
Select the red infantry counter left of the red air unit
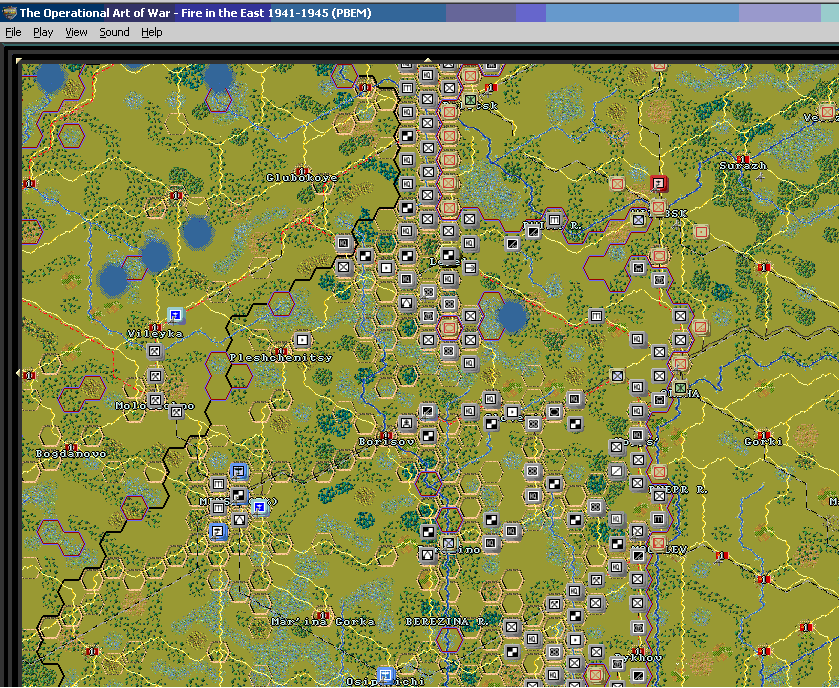coord(617,184)
